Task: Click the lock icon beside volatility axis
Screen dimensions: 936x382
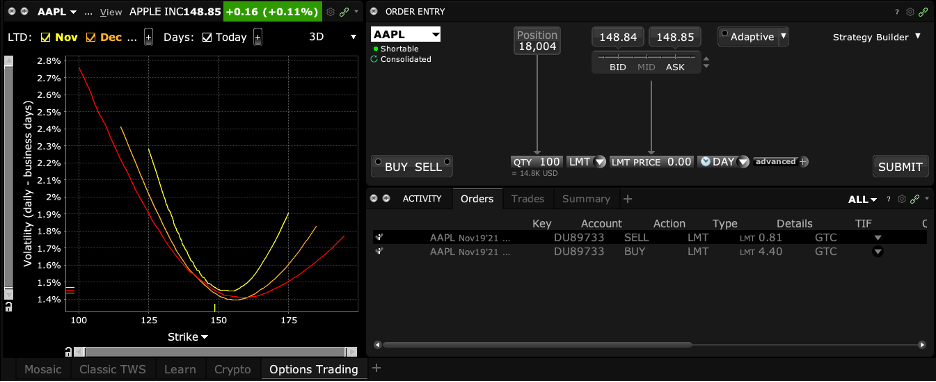Action: (8, 307)
